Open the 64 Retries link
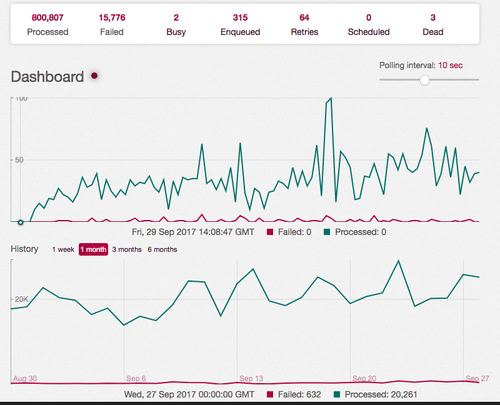The height and width of the screenshot is (405, 500). [x=304, y=24]
